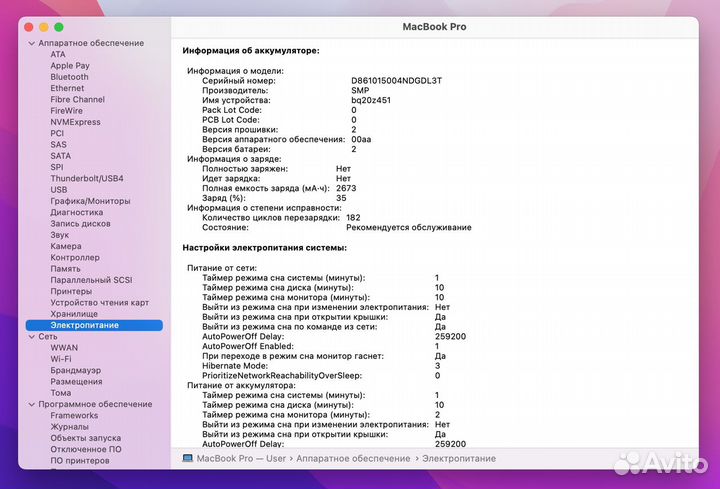The image size is (720, 489).
Task: Select Память in the hardware list
Action: pos(65,269)
